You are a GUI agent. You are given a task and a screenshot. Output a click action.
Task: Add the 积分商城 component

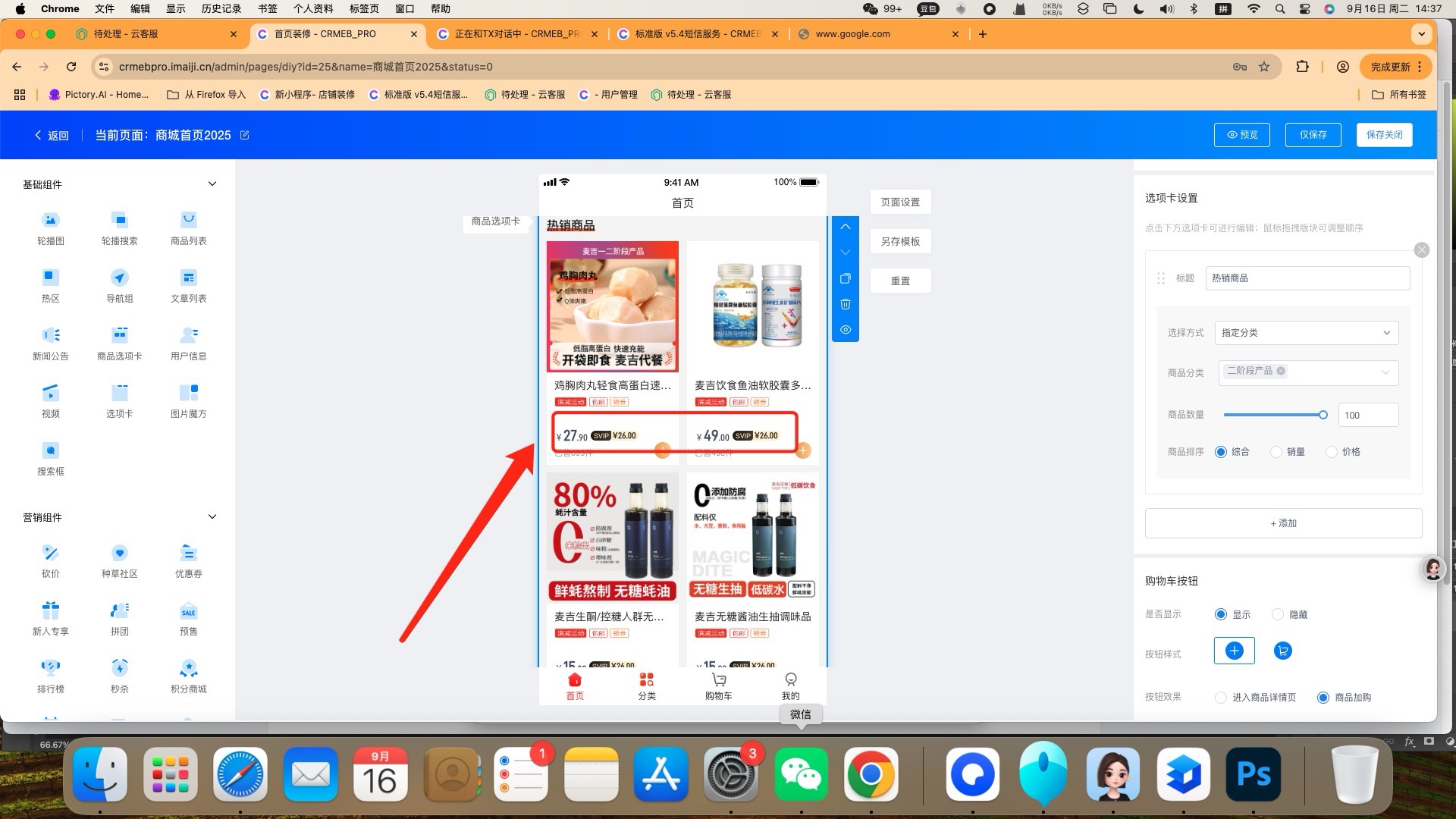tap(188, 676)
